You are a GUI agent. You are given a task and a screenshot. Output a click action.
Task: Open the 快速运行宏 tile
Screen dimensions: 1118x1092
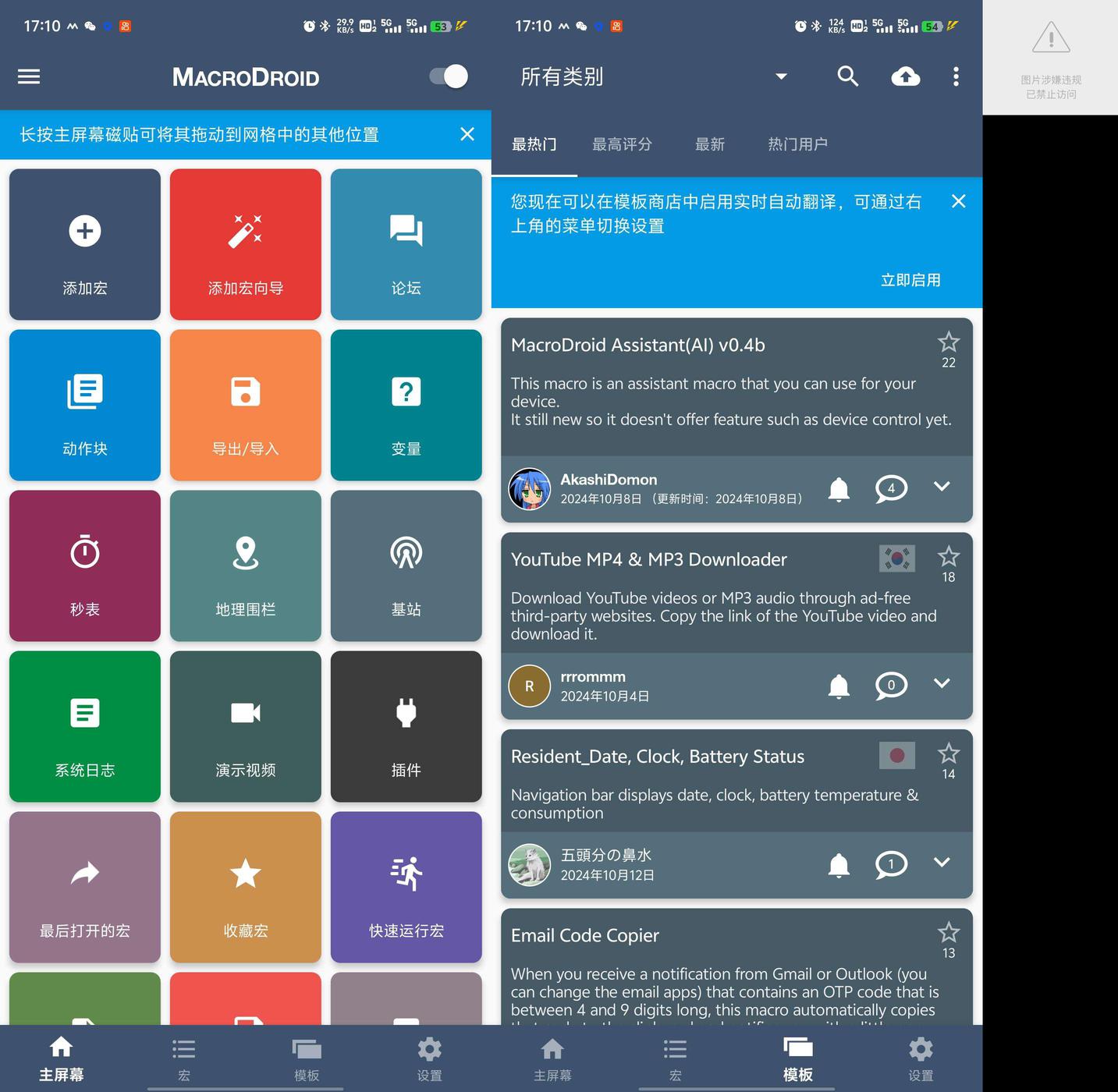406,887
